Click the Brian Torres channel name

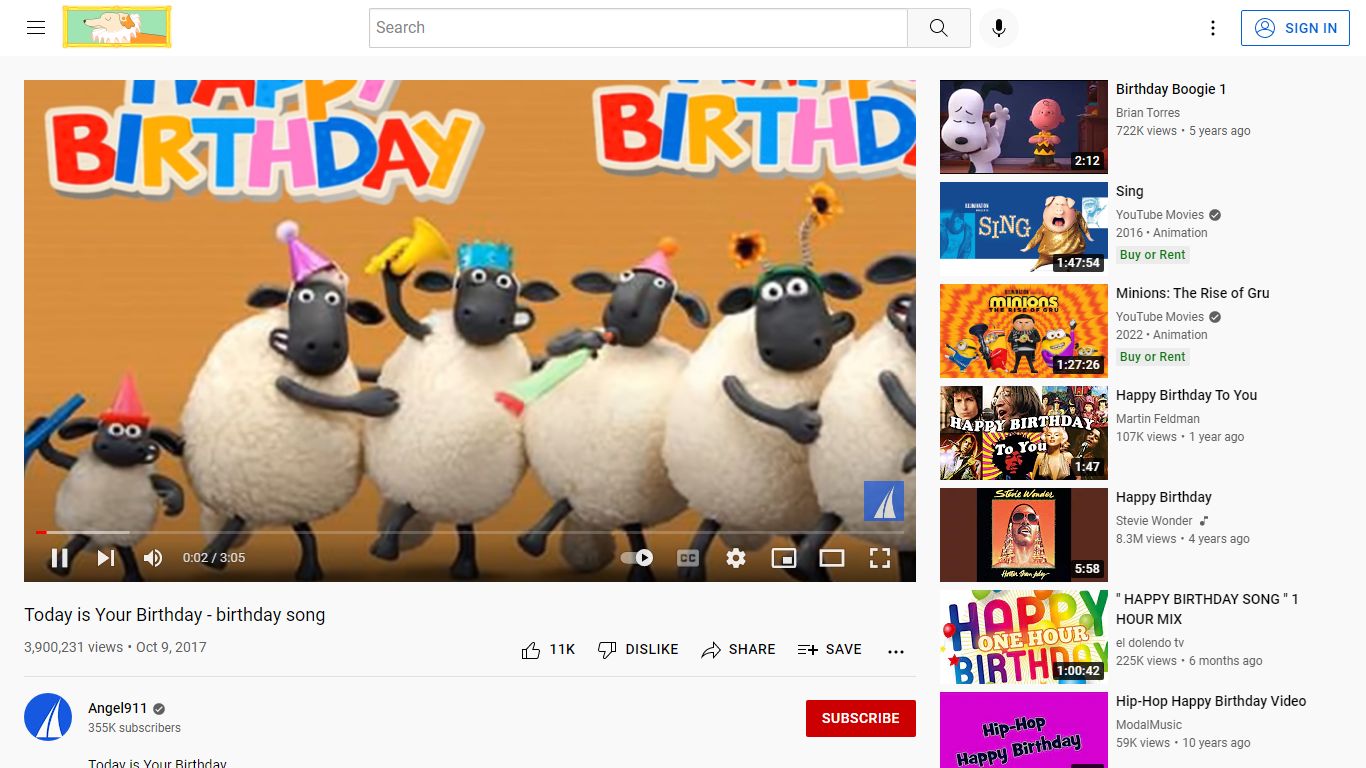click(x=1148, y=113)
